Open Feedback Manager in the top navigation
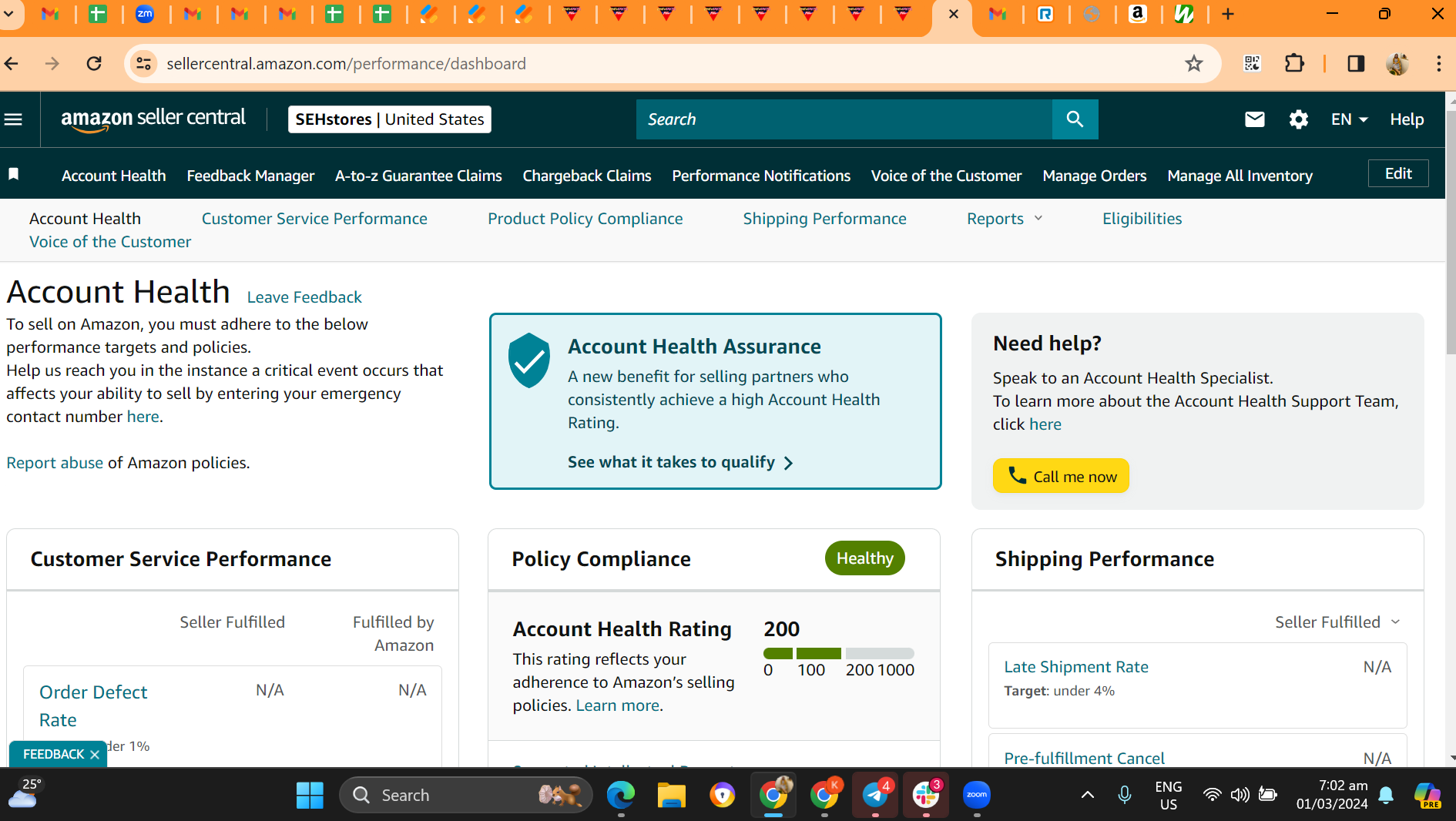Viewport: 1456px width, 821px height. tap(250, 176)
